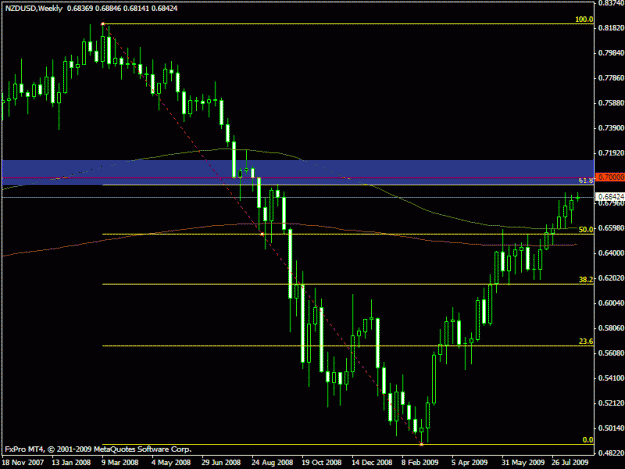Select the 50.0 Fibonacci level label

[x=586, y=230]
